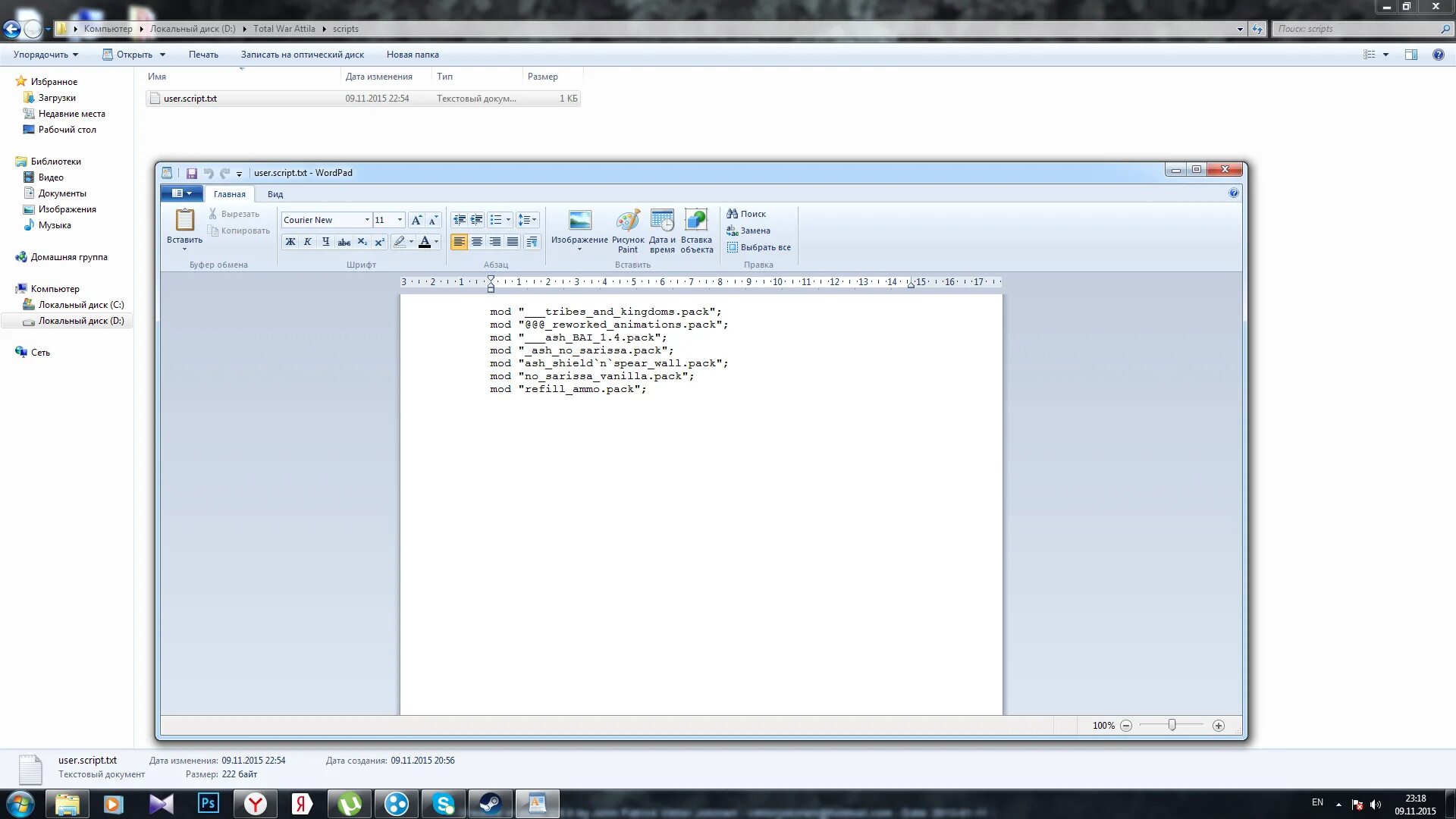Switch to the Вид ribbon tab
This screenshot has width=1456, height=819.
[x=275, y=193]
